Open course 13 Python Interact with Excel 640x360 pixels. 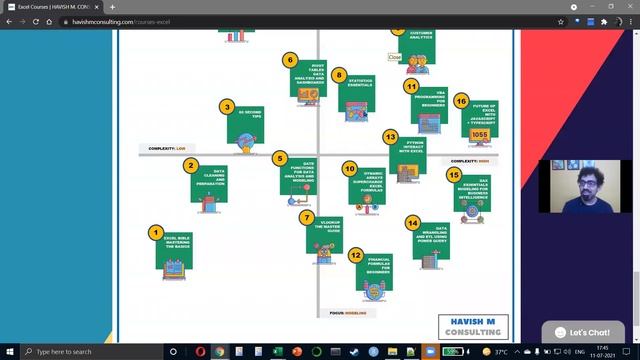tap(408, 156)
